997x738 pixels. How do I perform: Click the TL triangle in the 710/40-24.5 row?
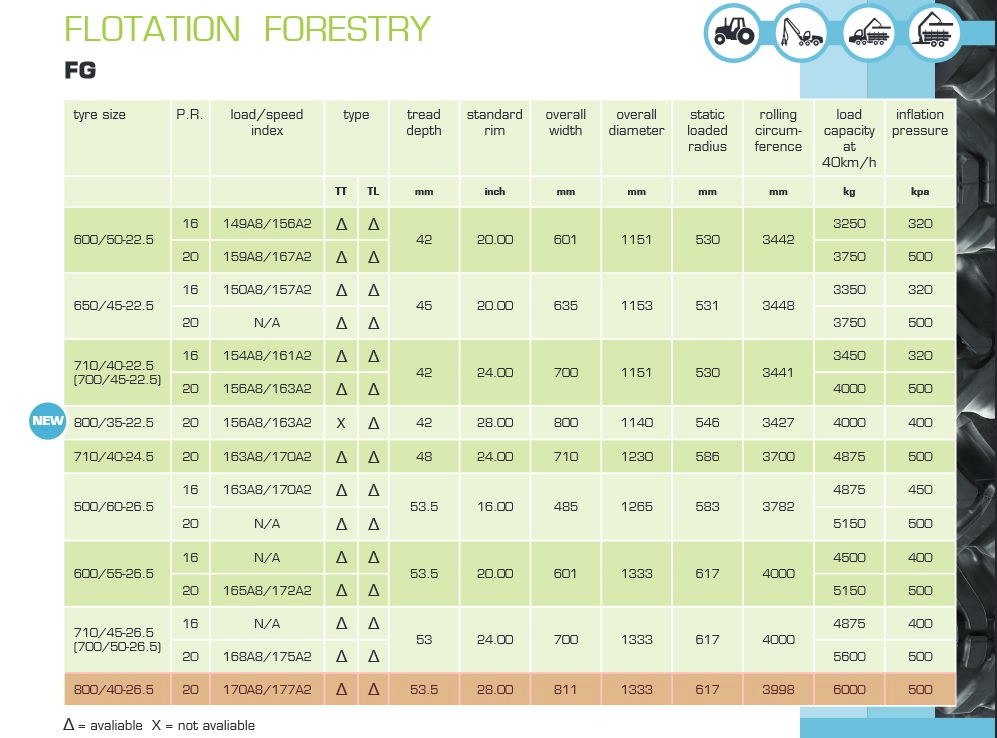[373, 457]
